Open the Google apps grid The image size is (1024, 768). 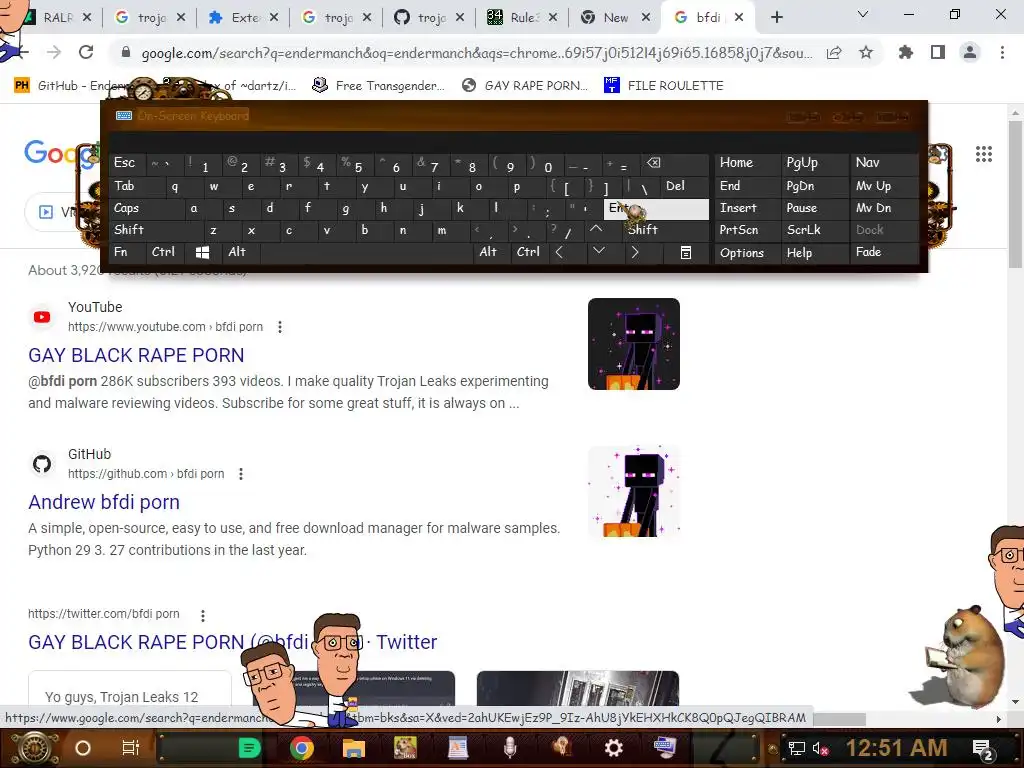[x=984, y=154]
